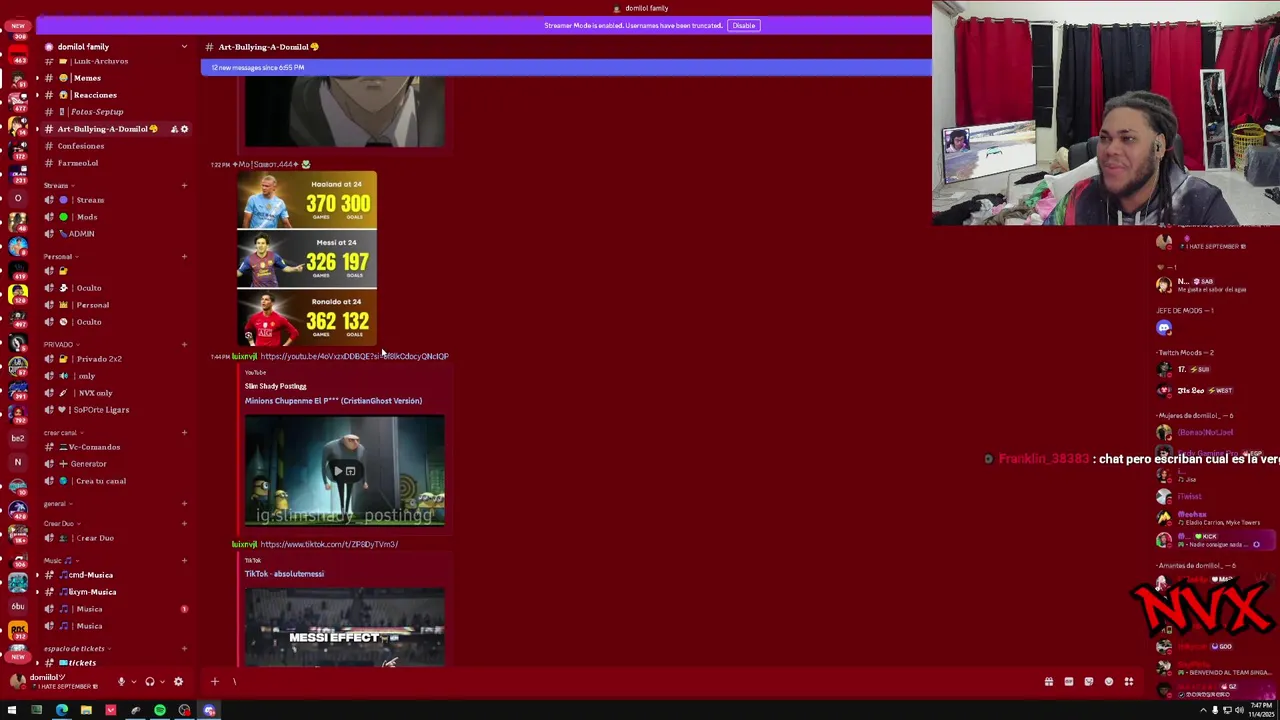1280x720 pixels.
Task: Add a channel to the Stream category
Action: [184, 185]
